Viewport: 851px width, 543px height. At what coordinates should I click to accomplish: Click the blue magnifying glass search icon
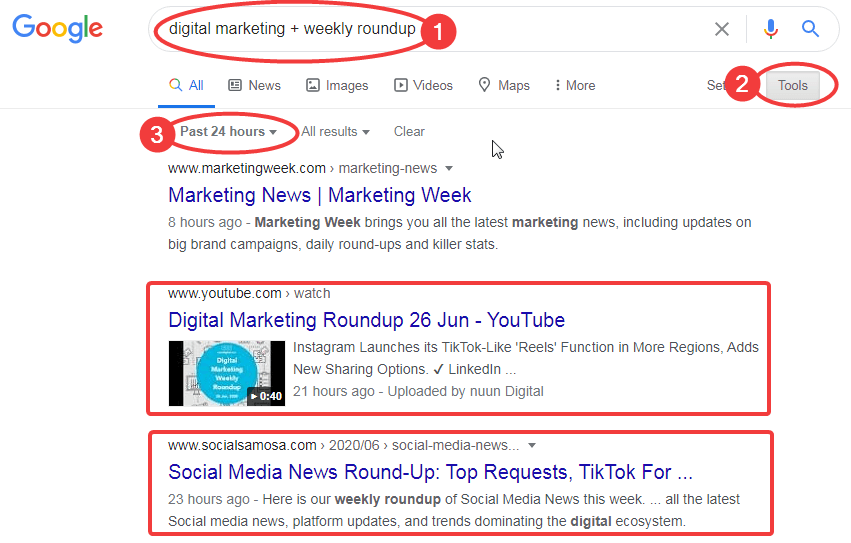pyautogui.click(x=810, y=28)
